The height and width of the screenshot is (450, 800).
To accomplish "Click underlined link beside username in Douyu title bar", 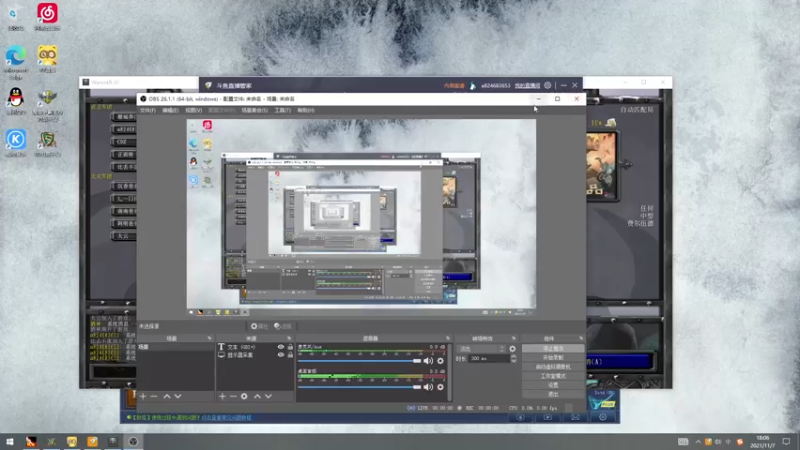I will point(527,86).
